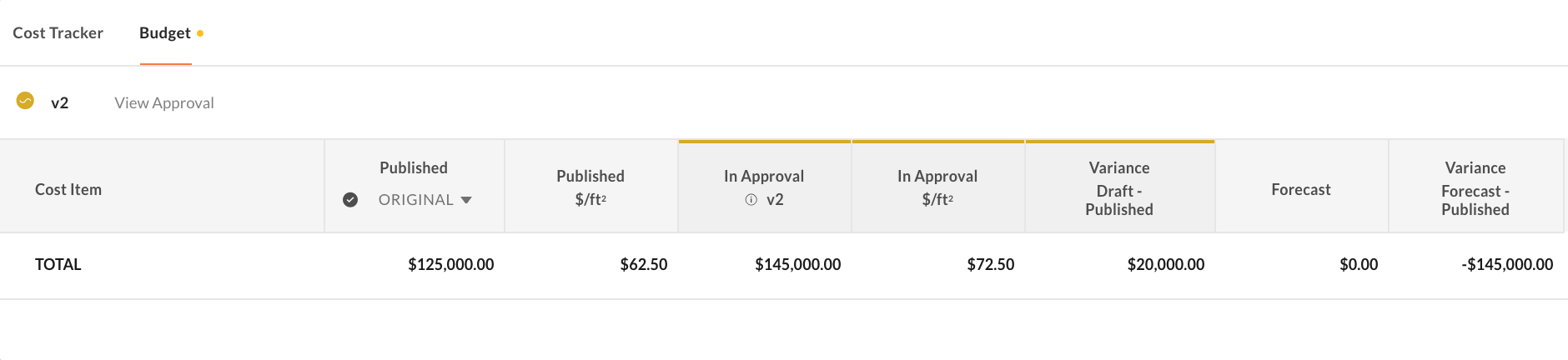The width and height of the screenshot is (1568, 360).
Task: Click the Published $/ft² column header
Action: click(591, 187)
